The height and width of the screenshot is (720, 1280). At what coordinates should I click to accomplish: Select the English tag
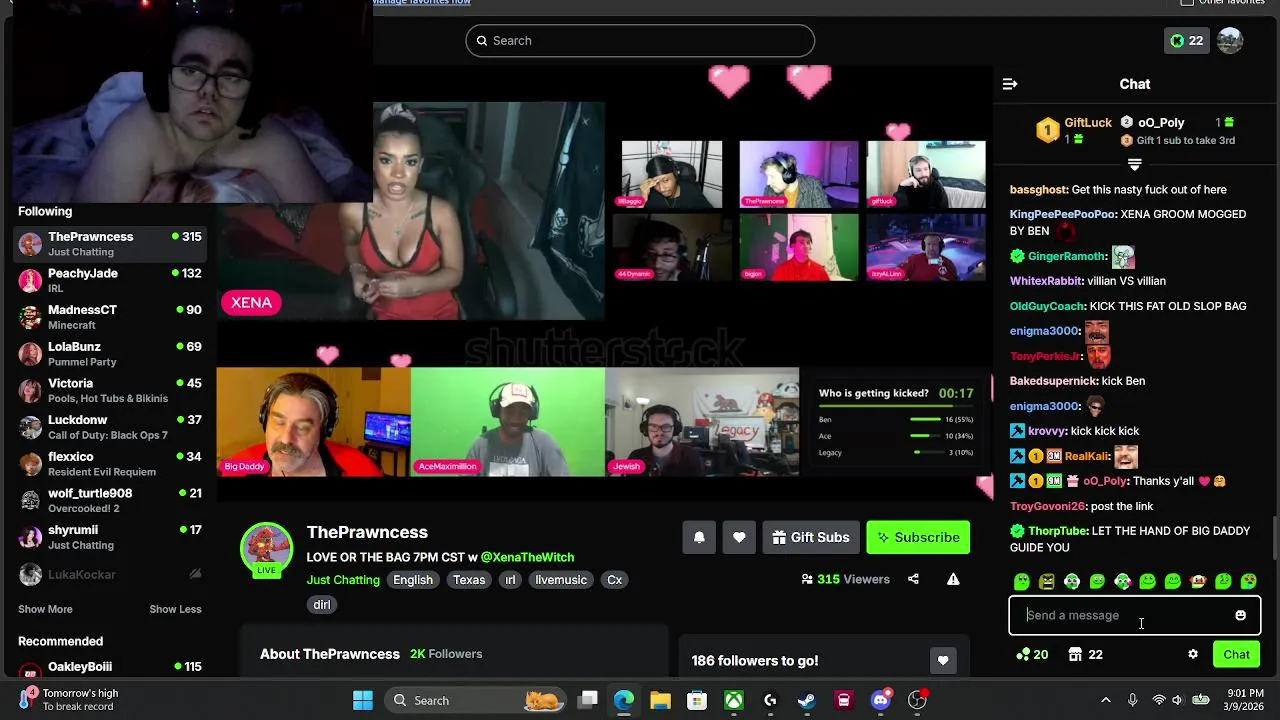[413, 580]
